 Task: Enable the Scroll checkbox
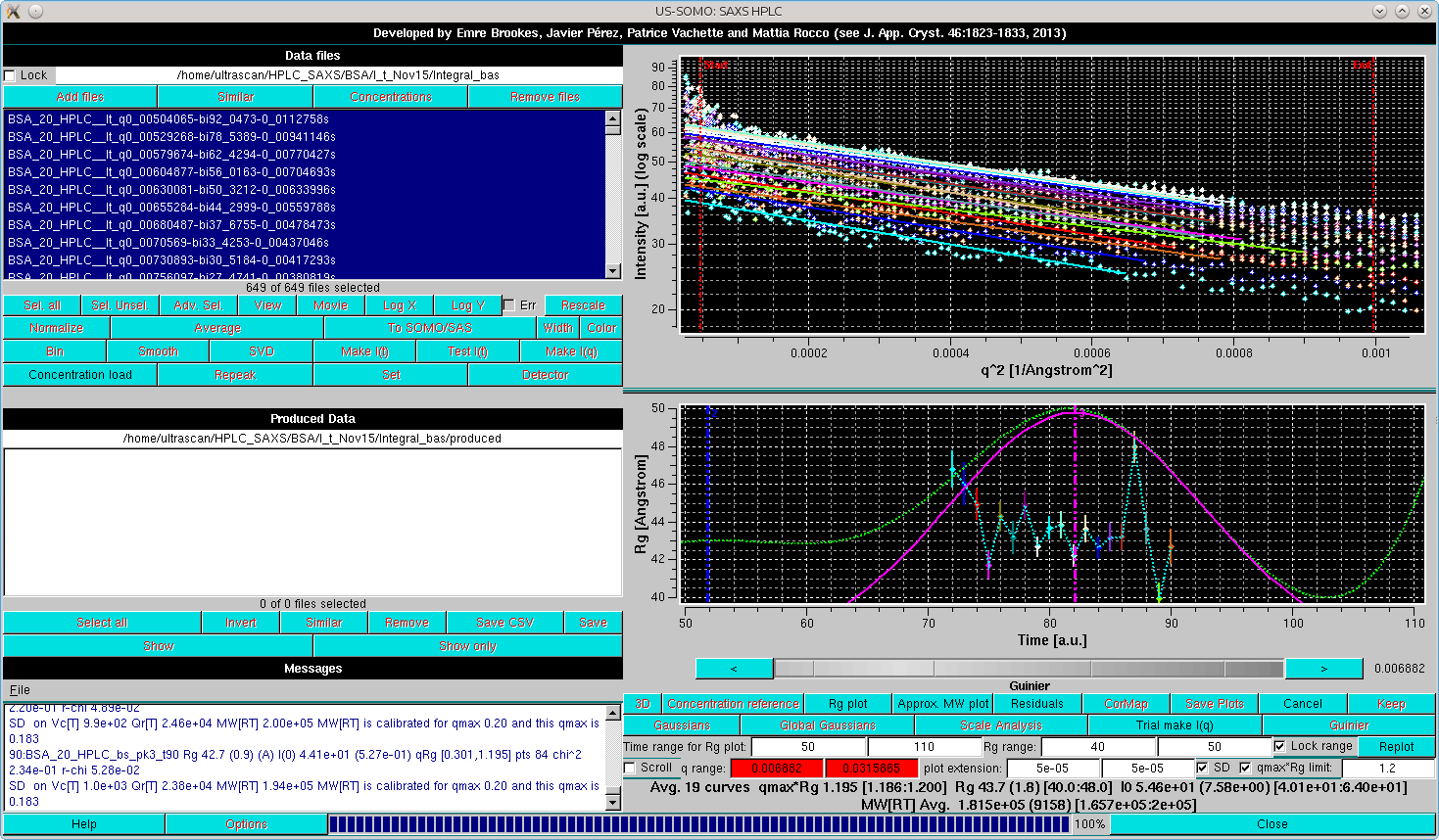point(630,769)
